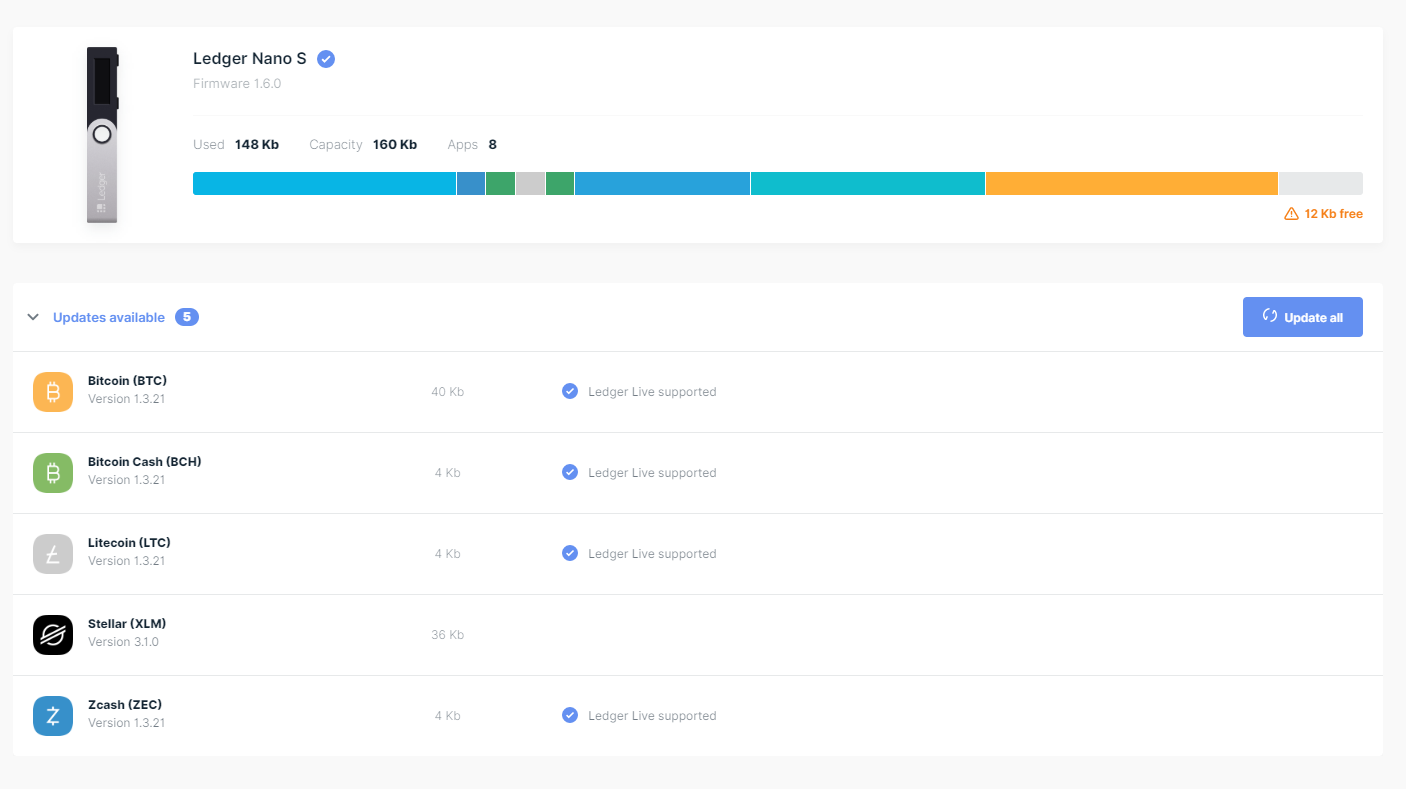Click the 4 Kb size in the Litecoin row
This screenshot has width=1406, height=789.
click(448, 554)
